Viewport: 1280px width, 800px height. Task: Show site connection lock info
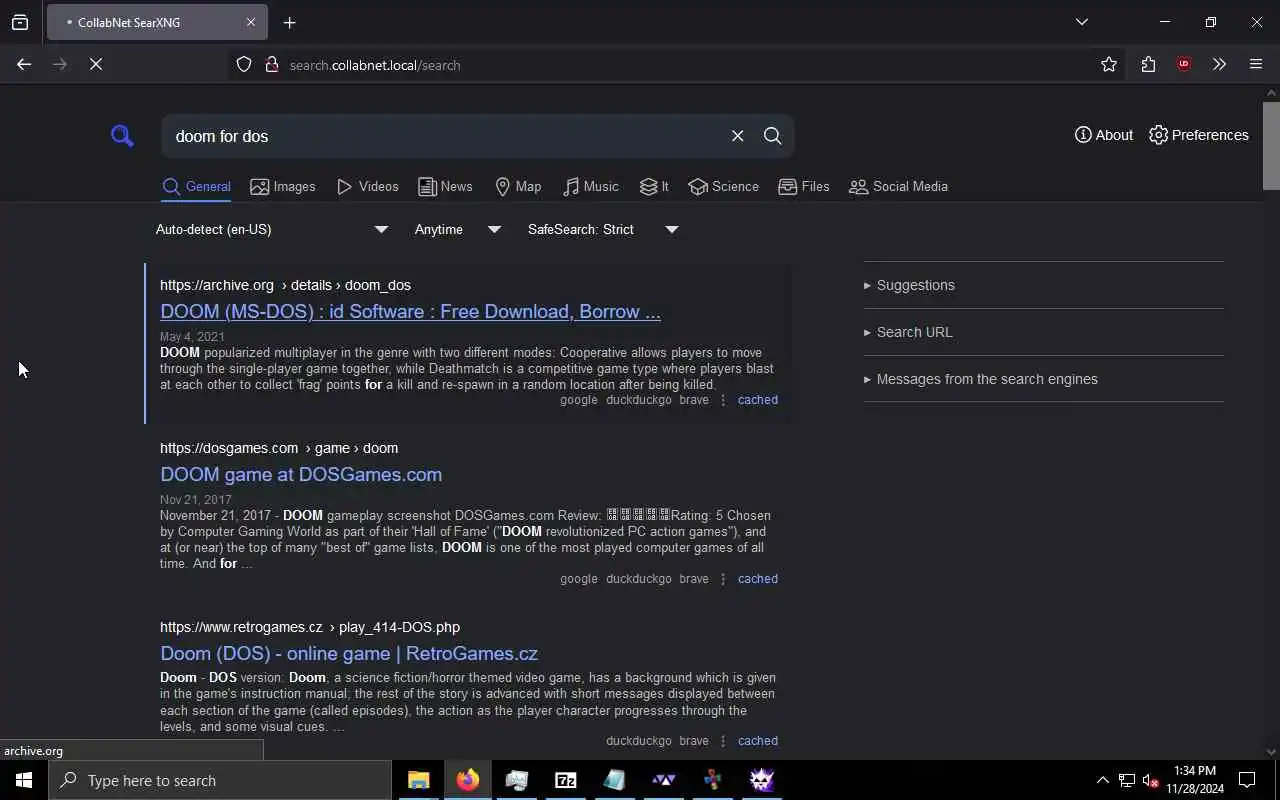(x=271, y=65)
